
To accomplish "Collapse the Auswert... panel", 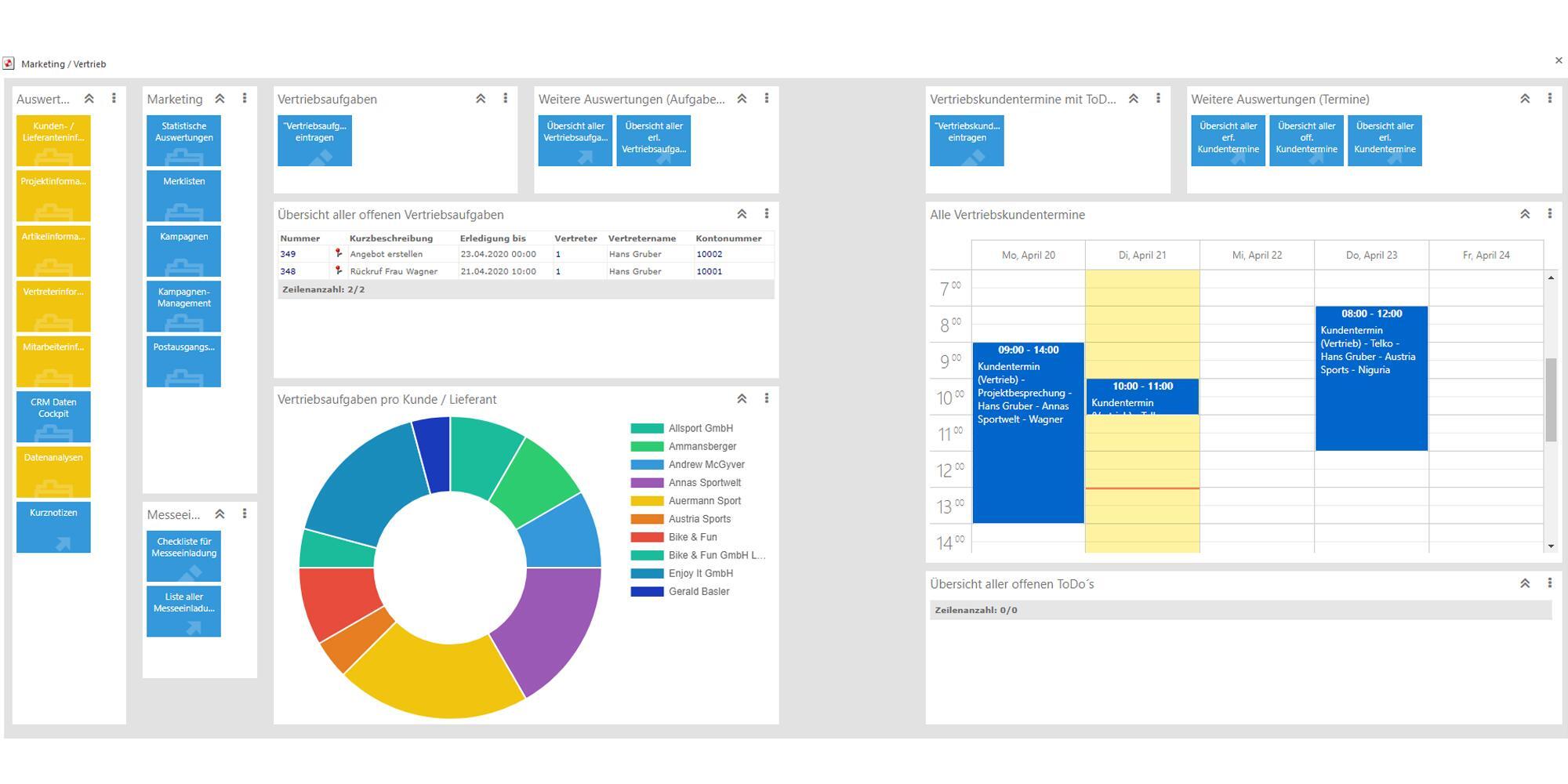I will pos(89,99).
